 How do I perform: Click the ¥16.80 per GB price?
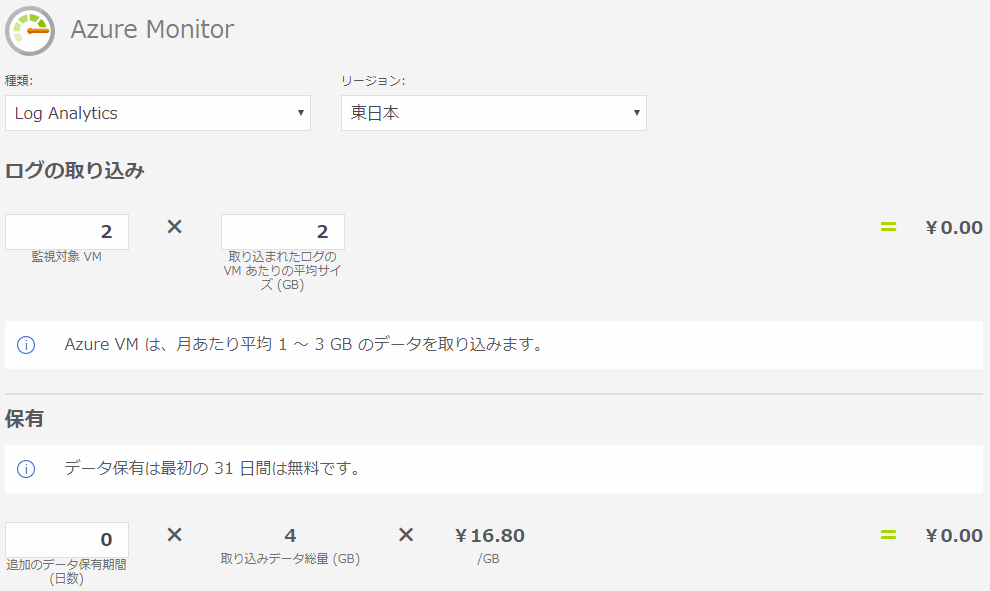[x=489, y=536]
